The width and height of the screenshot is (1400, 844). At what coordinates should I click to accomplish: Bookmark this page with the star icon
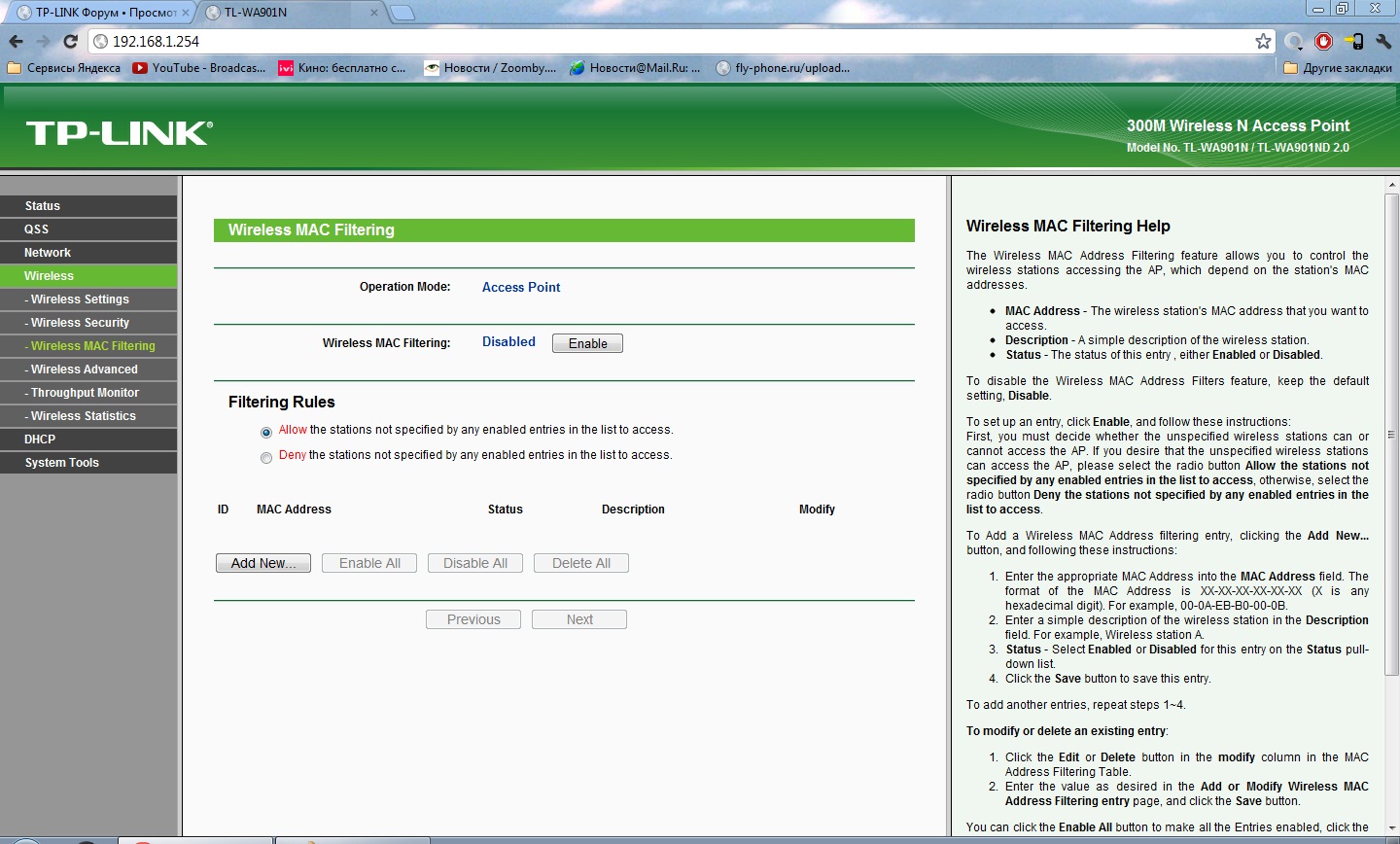click(x=1263, y=41)
